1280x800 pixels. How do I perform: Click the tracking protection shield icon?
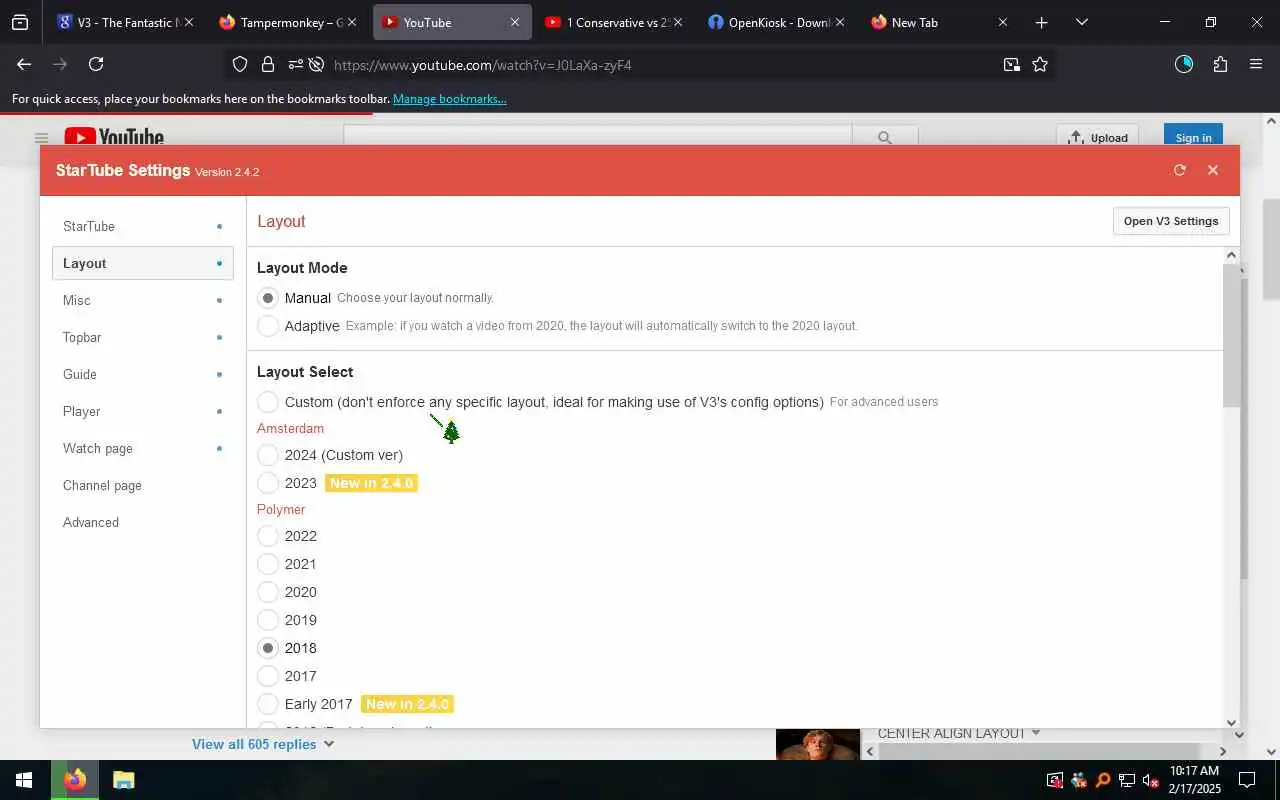coord(240,65)
